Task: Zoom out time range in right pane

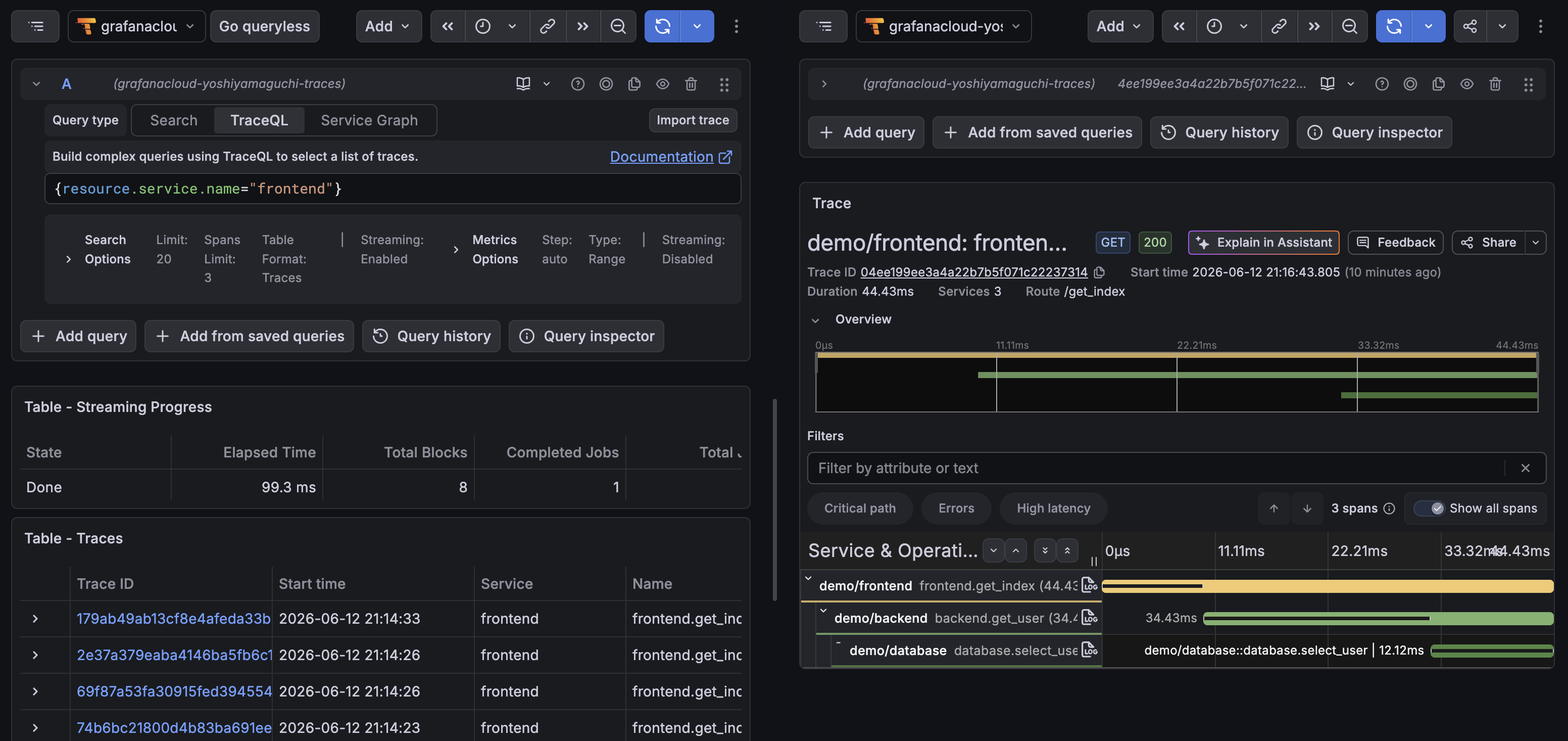Action: tap(1349, 26)
